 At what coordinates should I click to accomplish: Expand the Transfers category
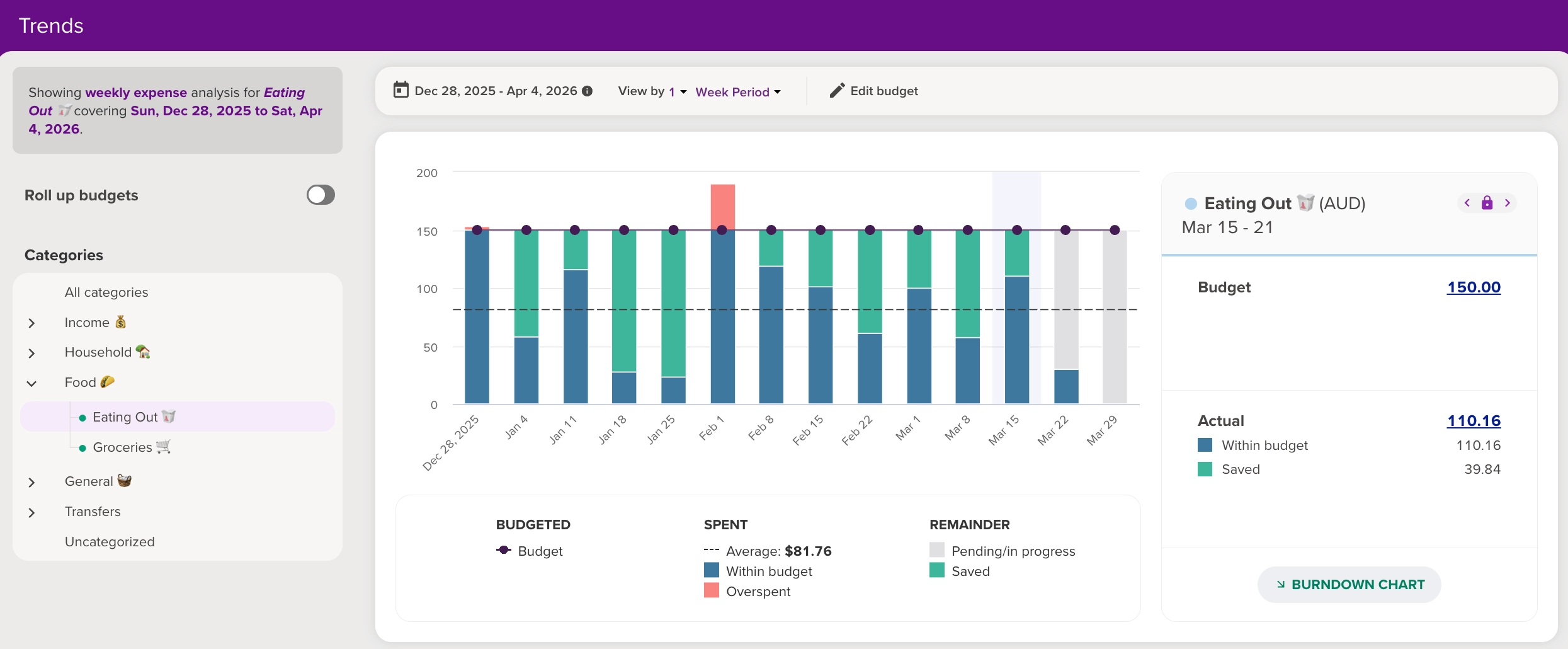click(x=31, y=513)
